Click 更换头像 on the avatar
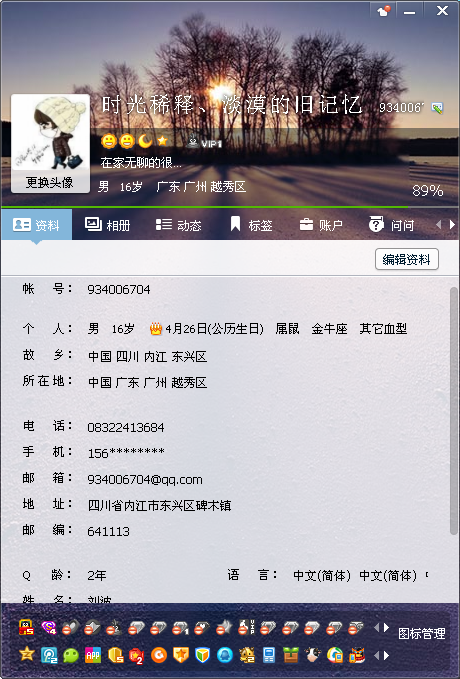The height and width of the screenshot is (679, 460). click(50, 183)
